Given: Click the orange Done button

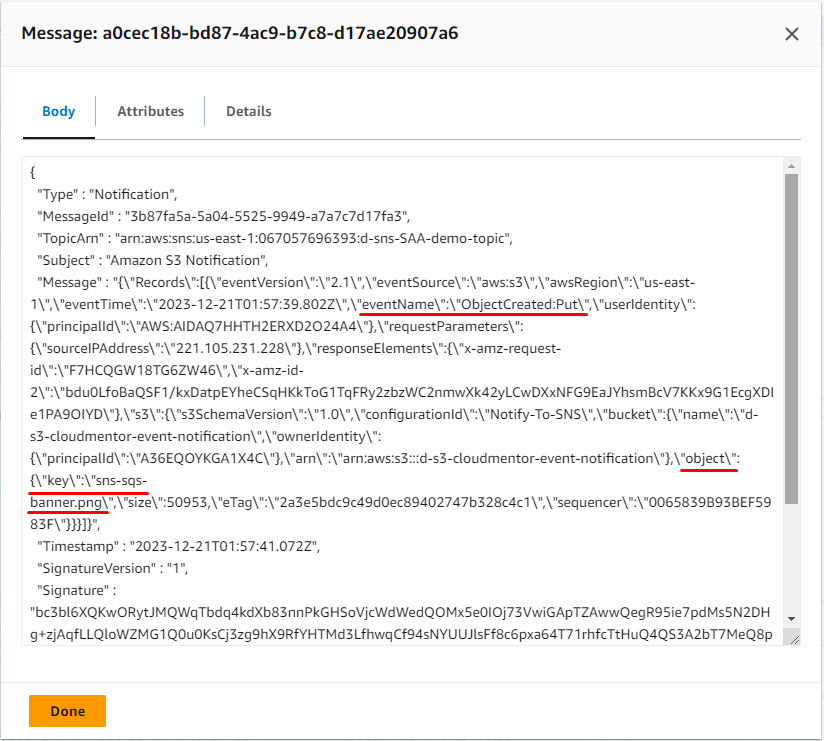Looking at the screenshot, I should coord(67,711).
